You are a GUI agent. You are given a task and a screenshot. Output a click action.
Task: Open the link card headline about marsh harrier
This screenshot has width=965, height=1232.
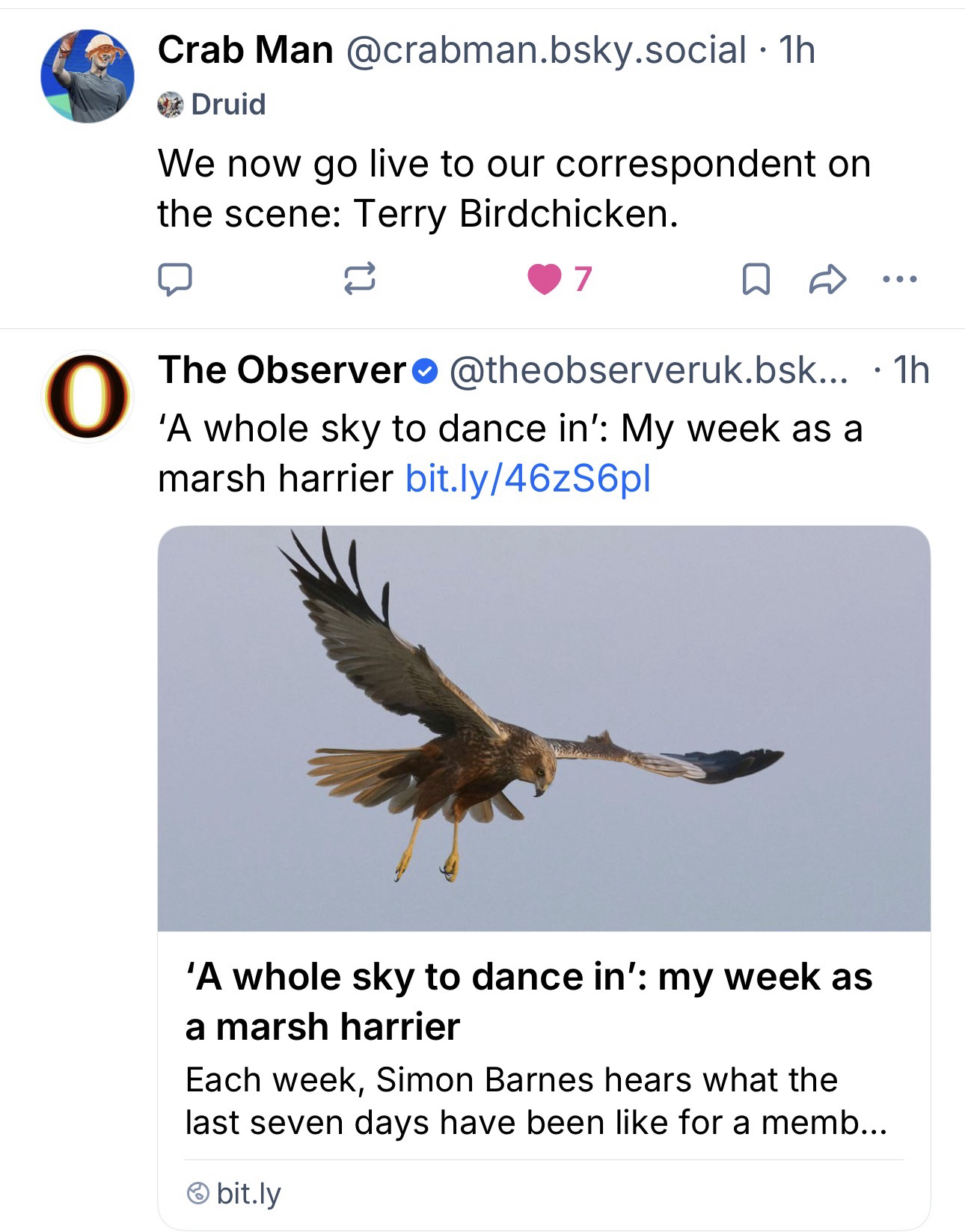pyautogui.click(x=528, y=1001)
